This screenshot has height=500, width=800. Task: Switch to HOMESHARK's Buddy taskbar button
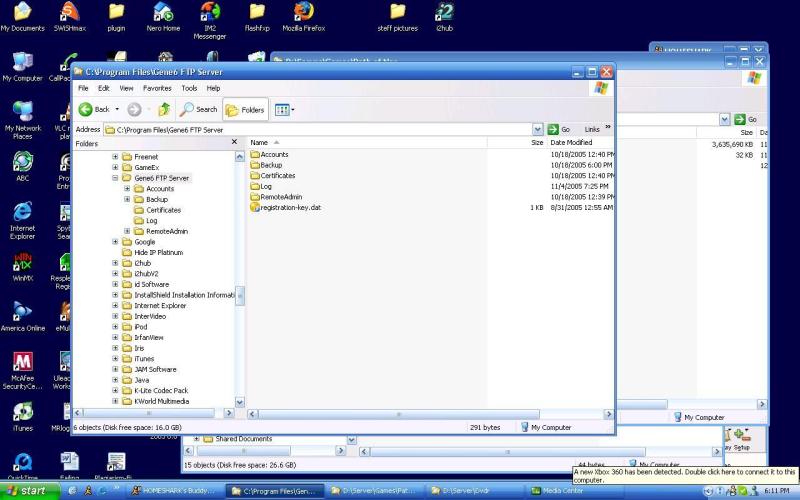point(175,491)
